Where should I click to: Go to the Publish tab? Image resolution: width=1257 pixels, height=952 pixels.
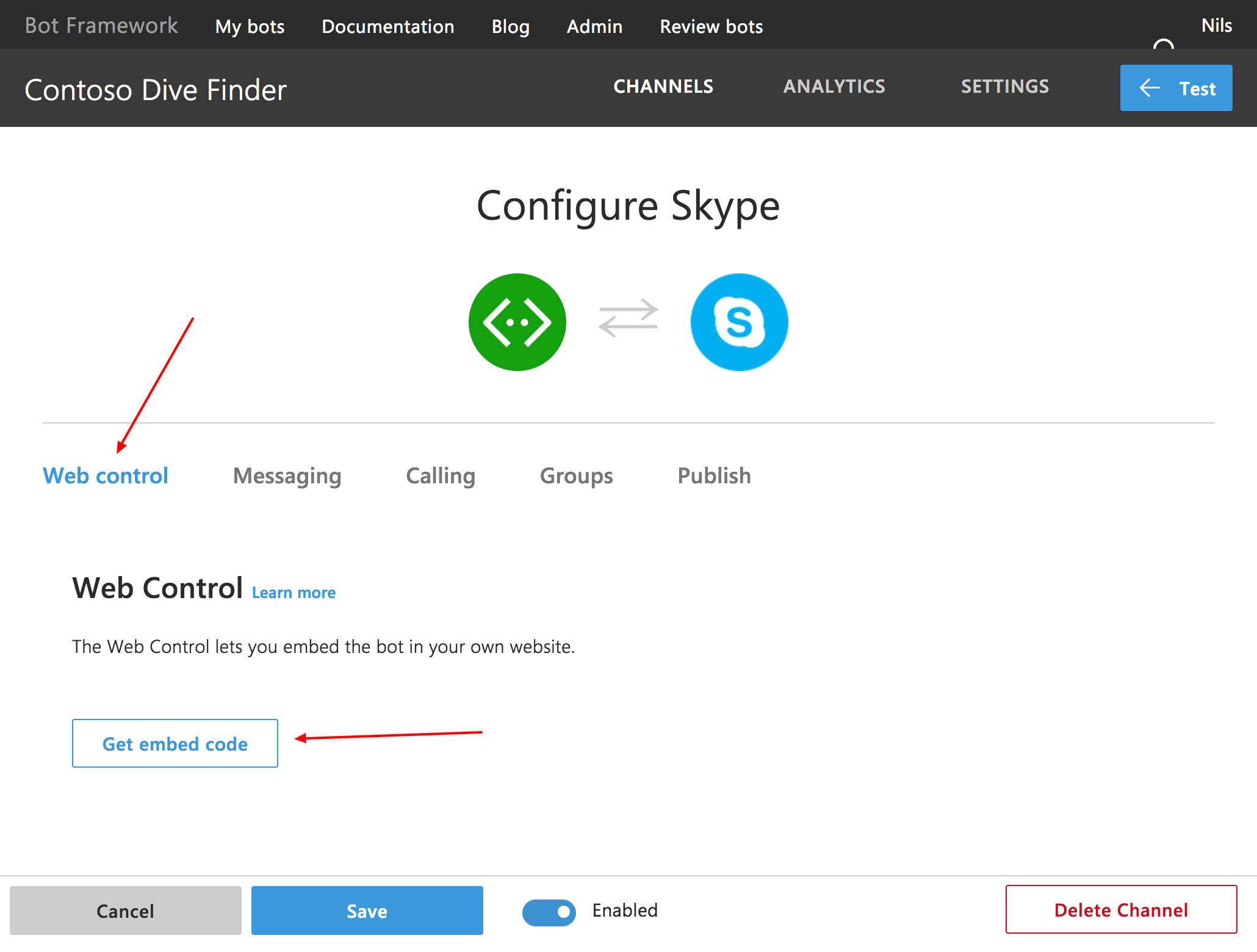714,476
